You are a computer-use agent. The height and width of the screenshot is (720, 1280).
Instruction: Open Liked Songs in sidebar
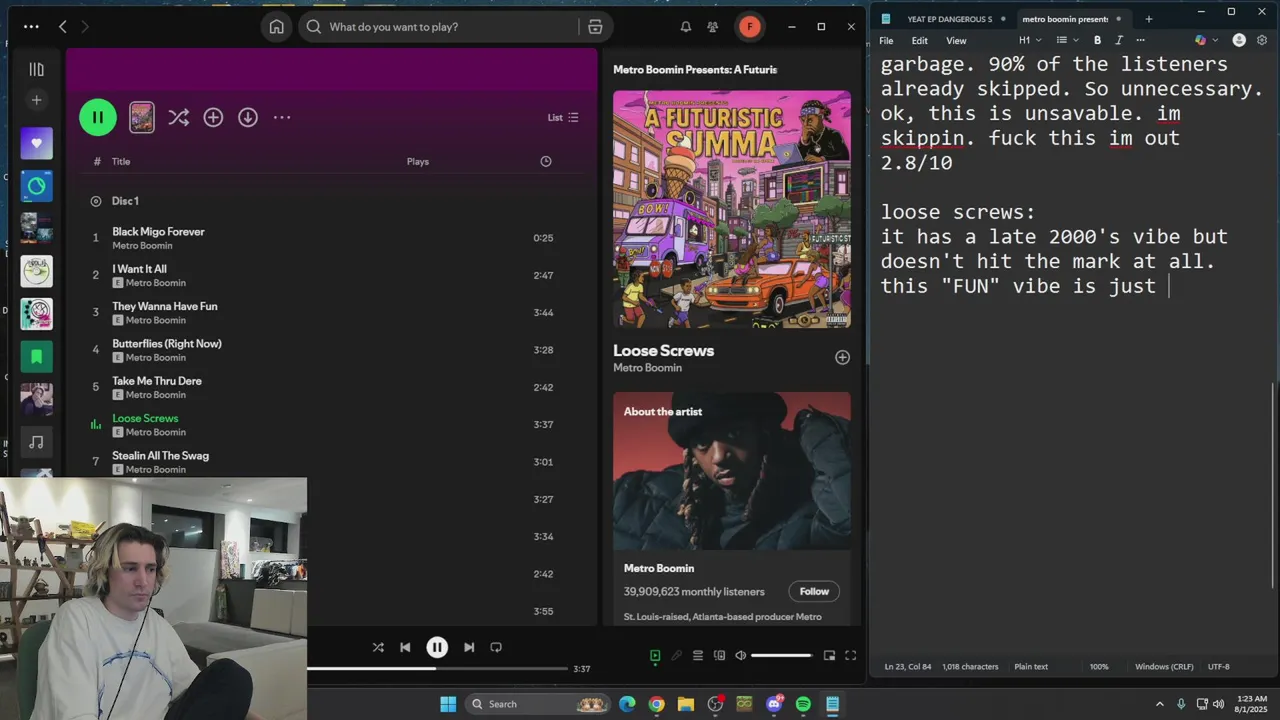[x=37, y=143]
